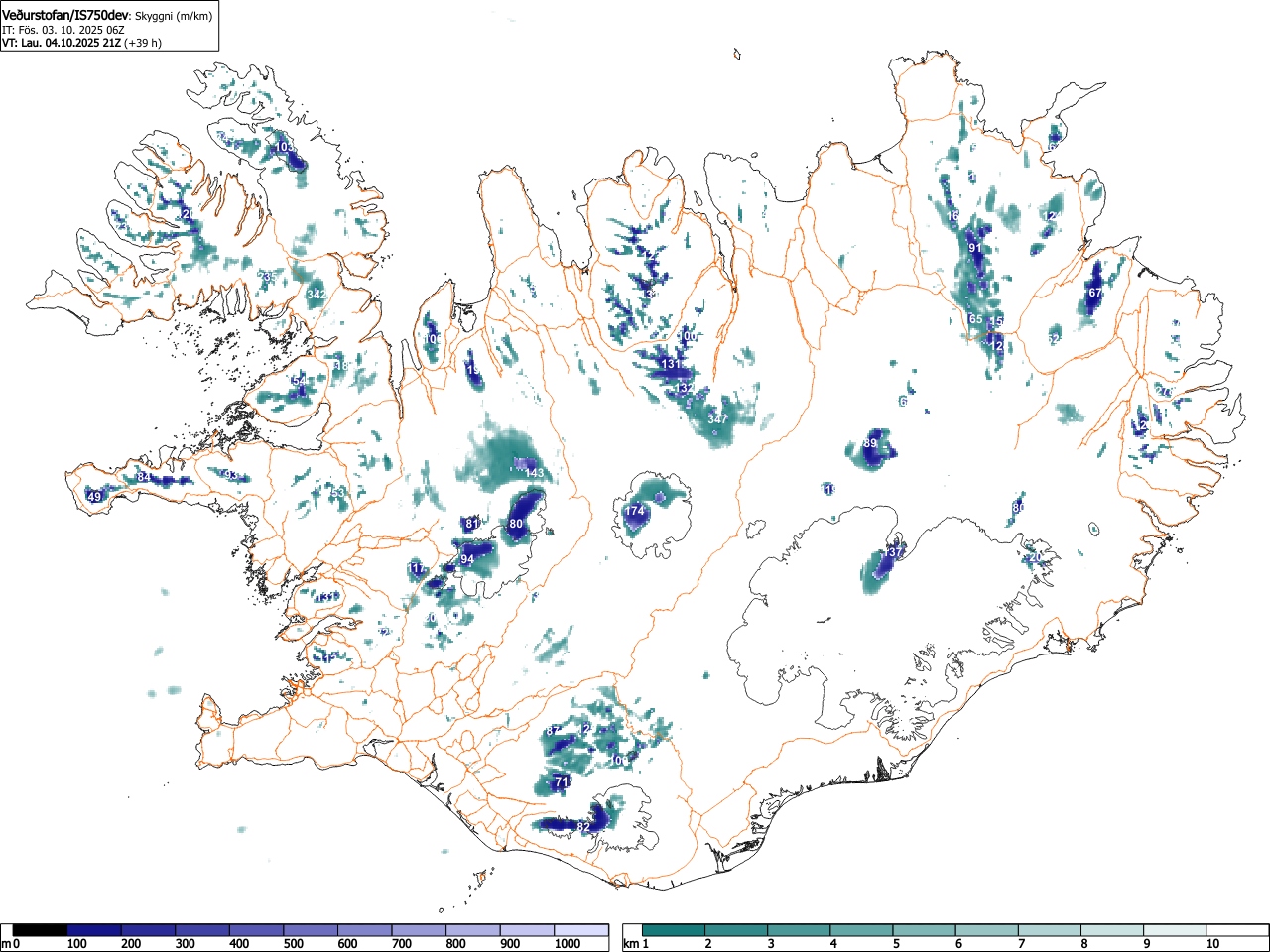Click the "54" value in the west

[299, 382]
